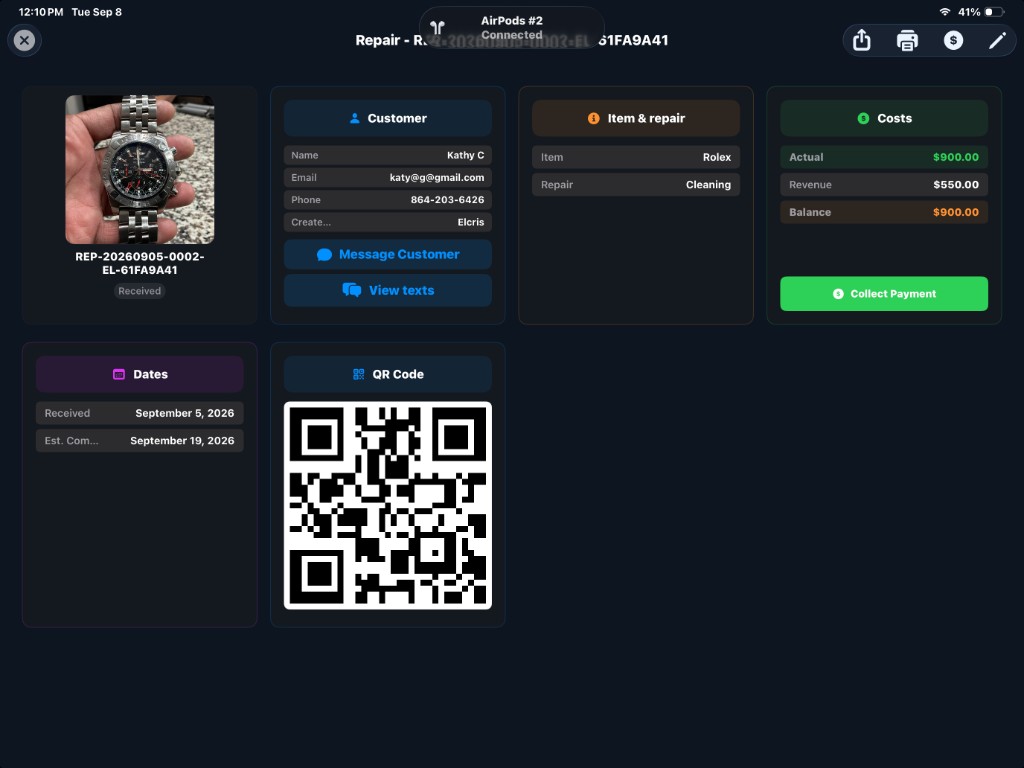Click the person icon in Customer header

[x=355, y=118]
